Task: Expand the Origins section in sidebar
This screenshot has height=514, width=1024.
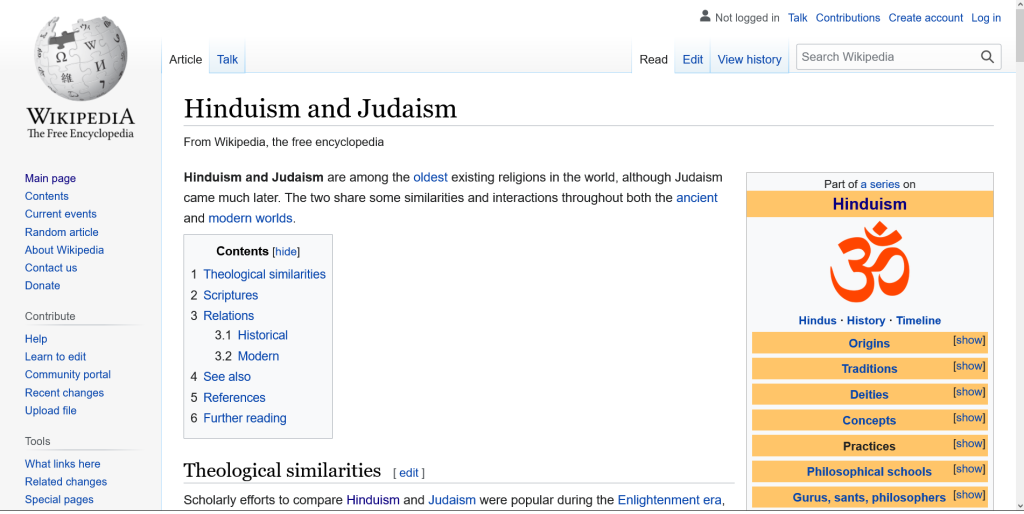Action: (x=969, y=340)
